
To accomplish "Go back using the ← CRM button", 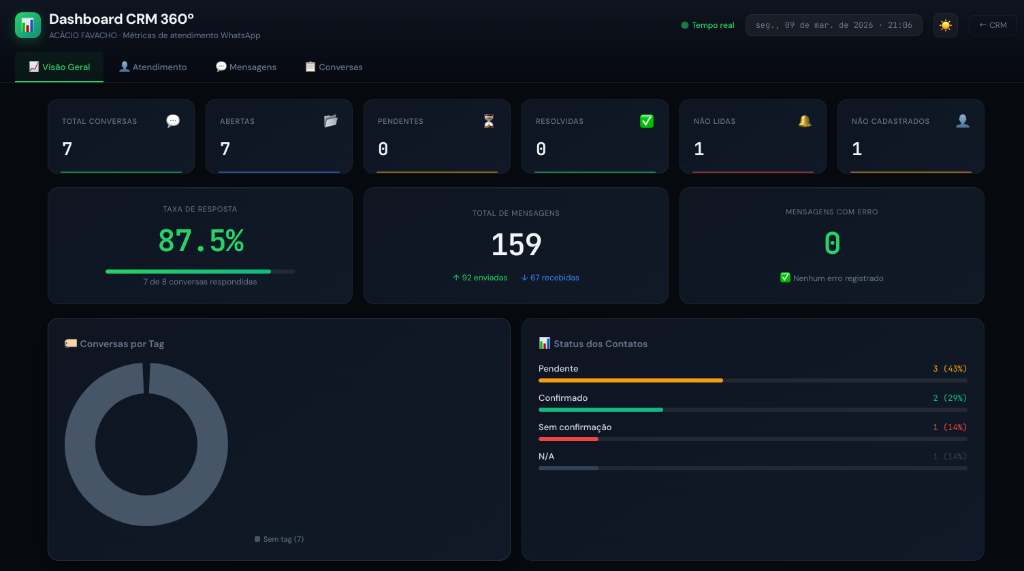I will click(x=993, y=25).
